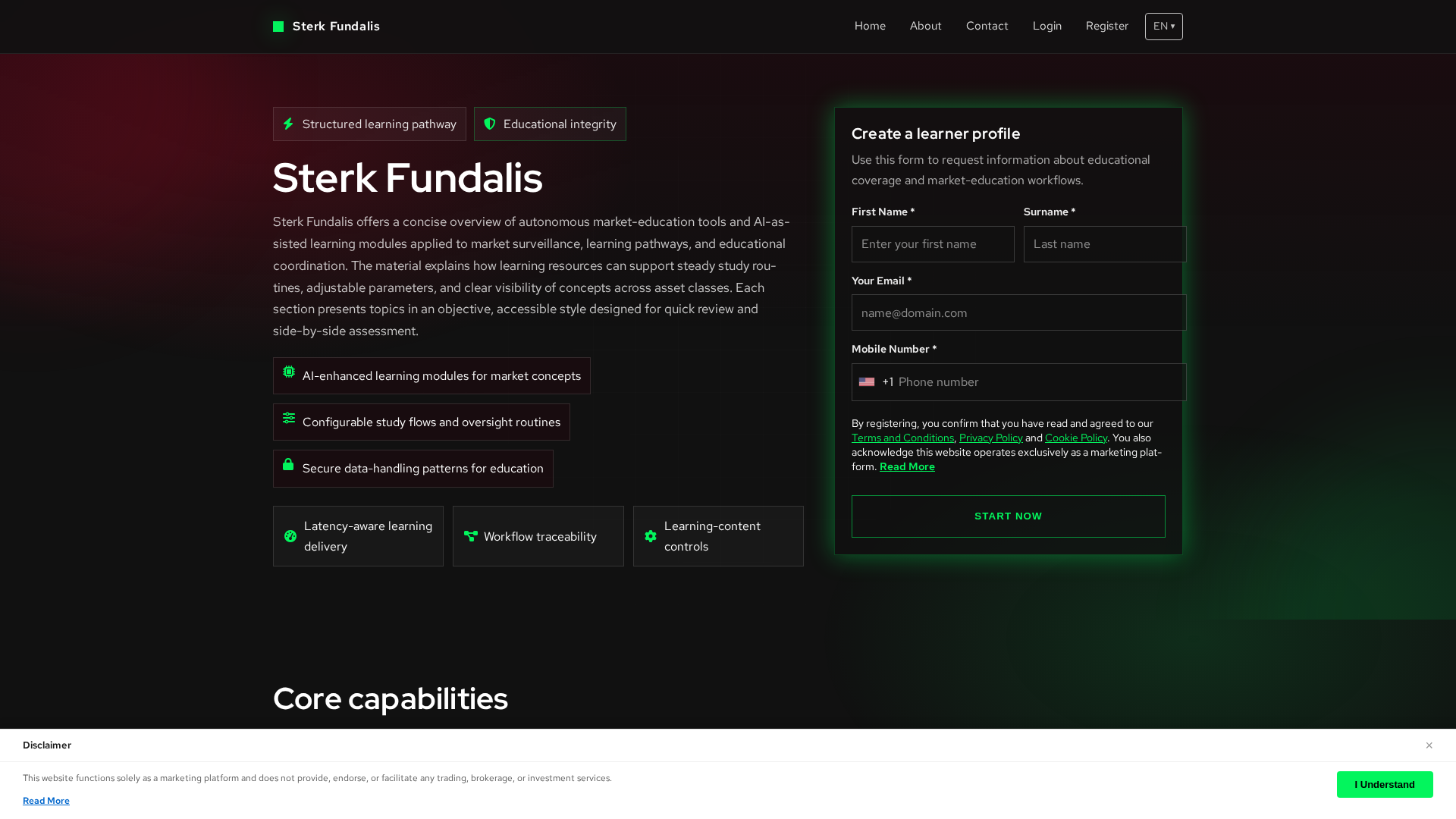Click the Educational integrity badge text
The width and height of the screenshot is (1456, 819).
pos(560,124)
